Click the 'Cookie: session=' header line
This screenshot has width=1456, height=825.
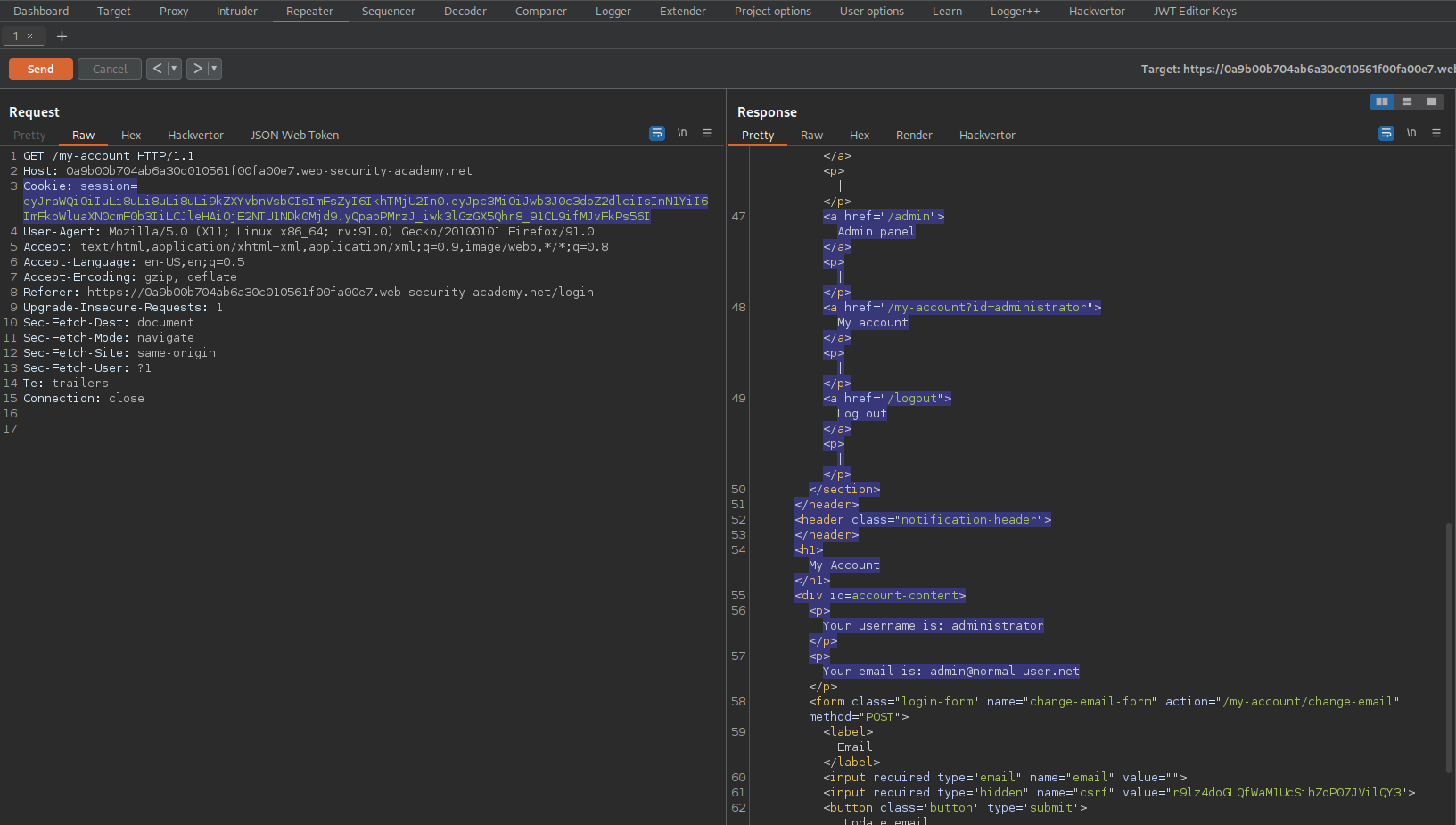(80, 186)
